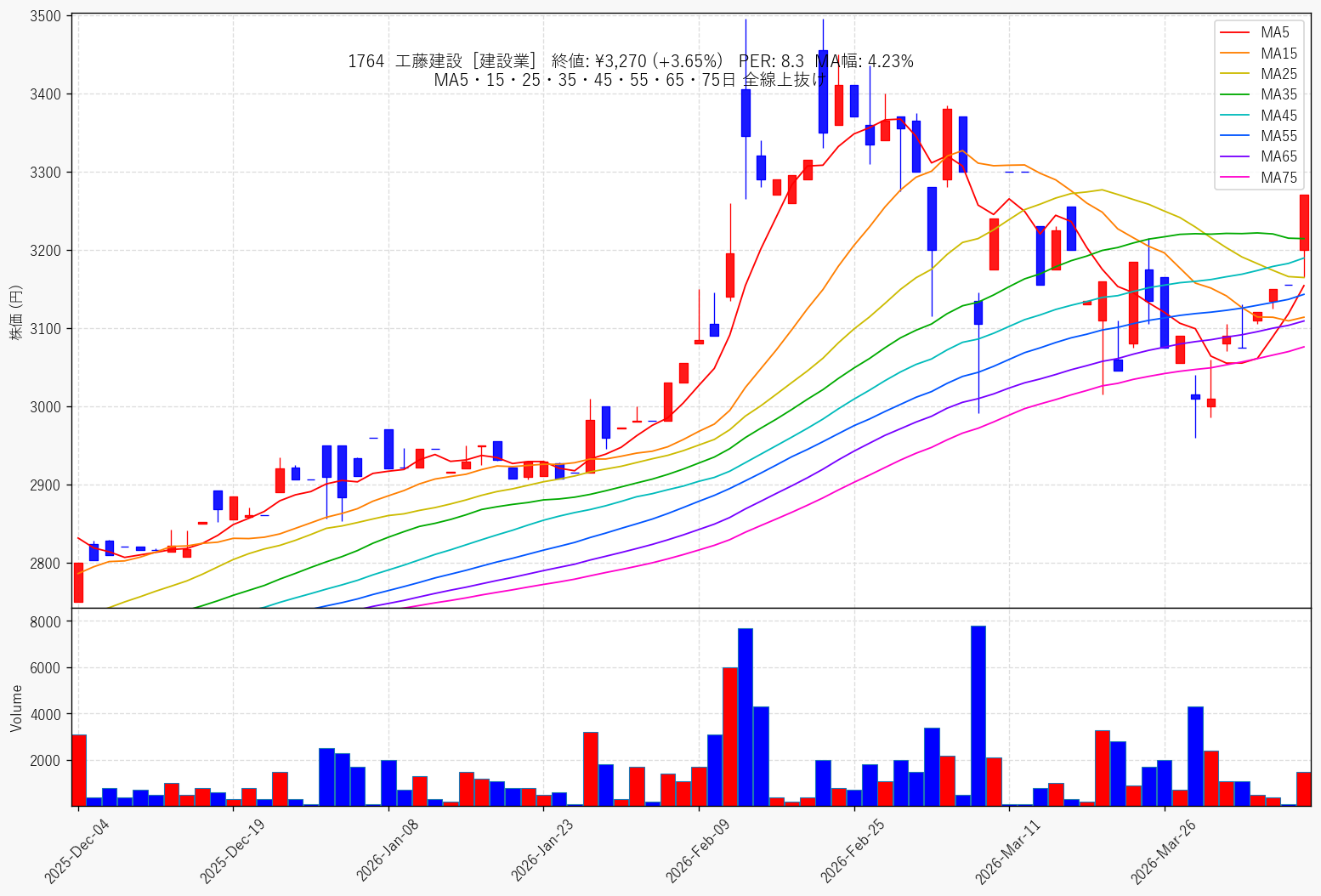Click the tallest blue volume bar in March
Viewport: 1321px width, 896px height.
pyautogui.click(x=978, y=716)
